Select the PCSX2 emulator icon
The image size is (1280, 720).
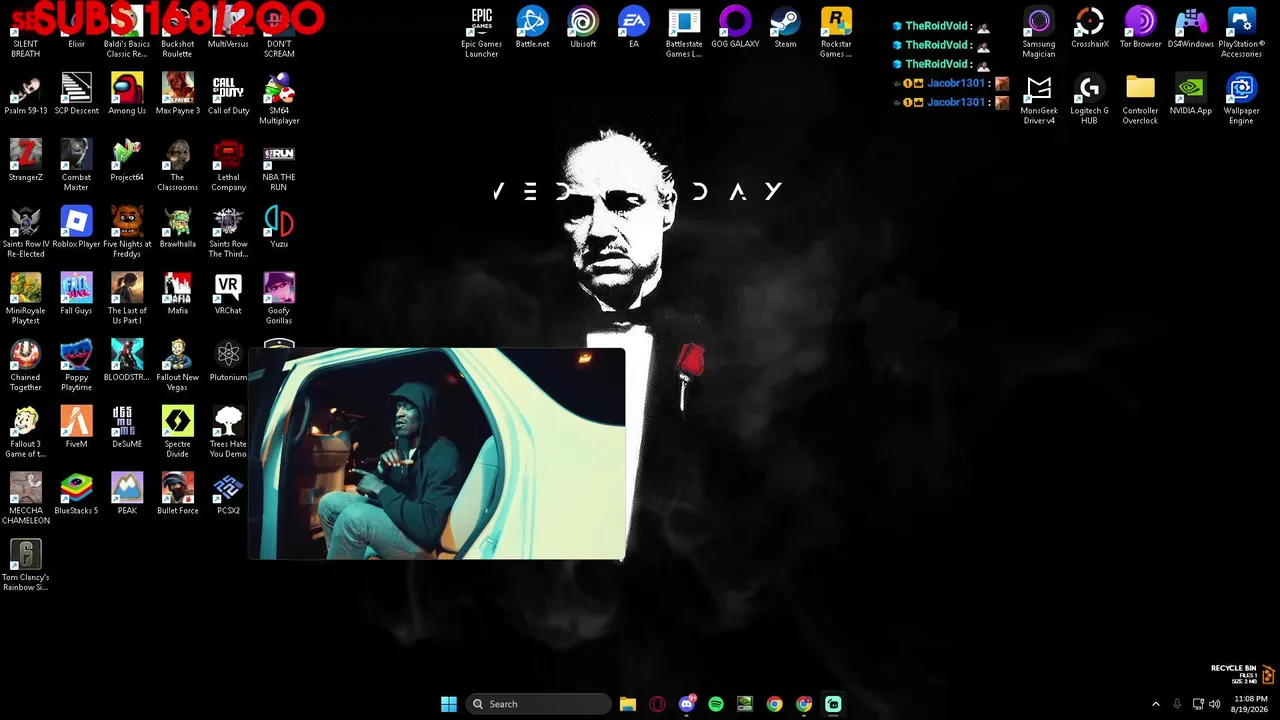[x=228, y=495]
